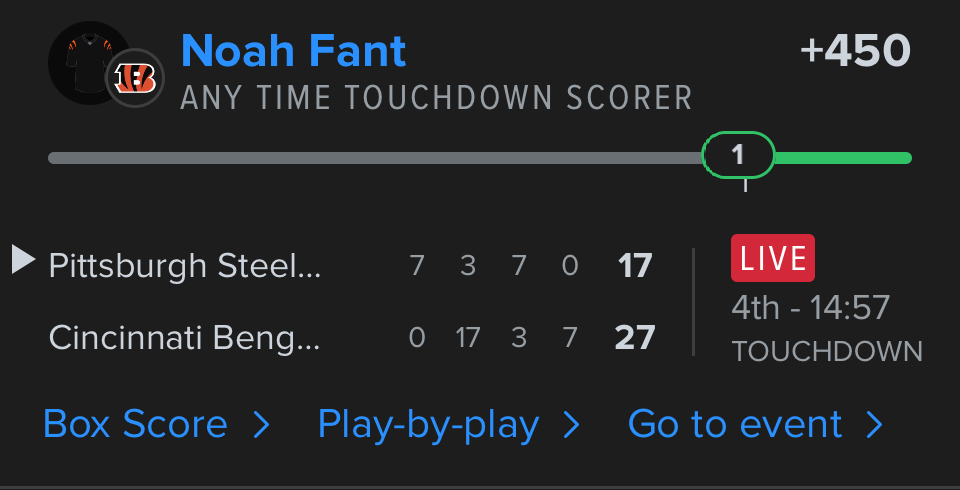Viewport: 960px width, 490px height.
Task: Click the chevron after Go to event
Action: (876, 426)
